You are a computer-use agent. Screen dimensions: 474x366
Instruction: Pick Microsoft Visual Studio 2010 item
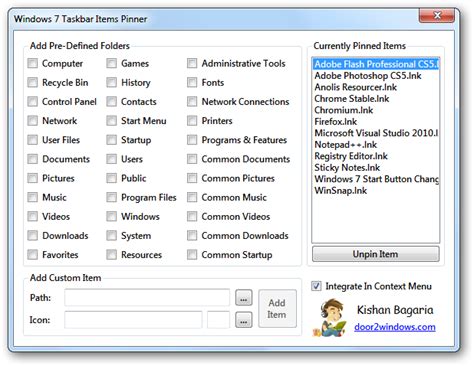[376, 133]
